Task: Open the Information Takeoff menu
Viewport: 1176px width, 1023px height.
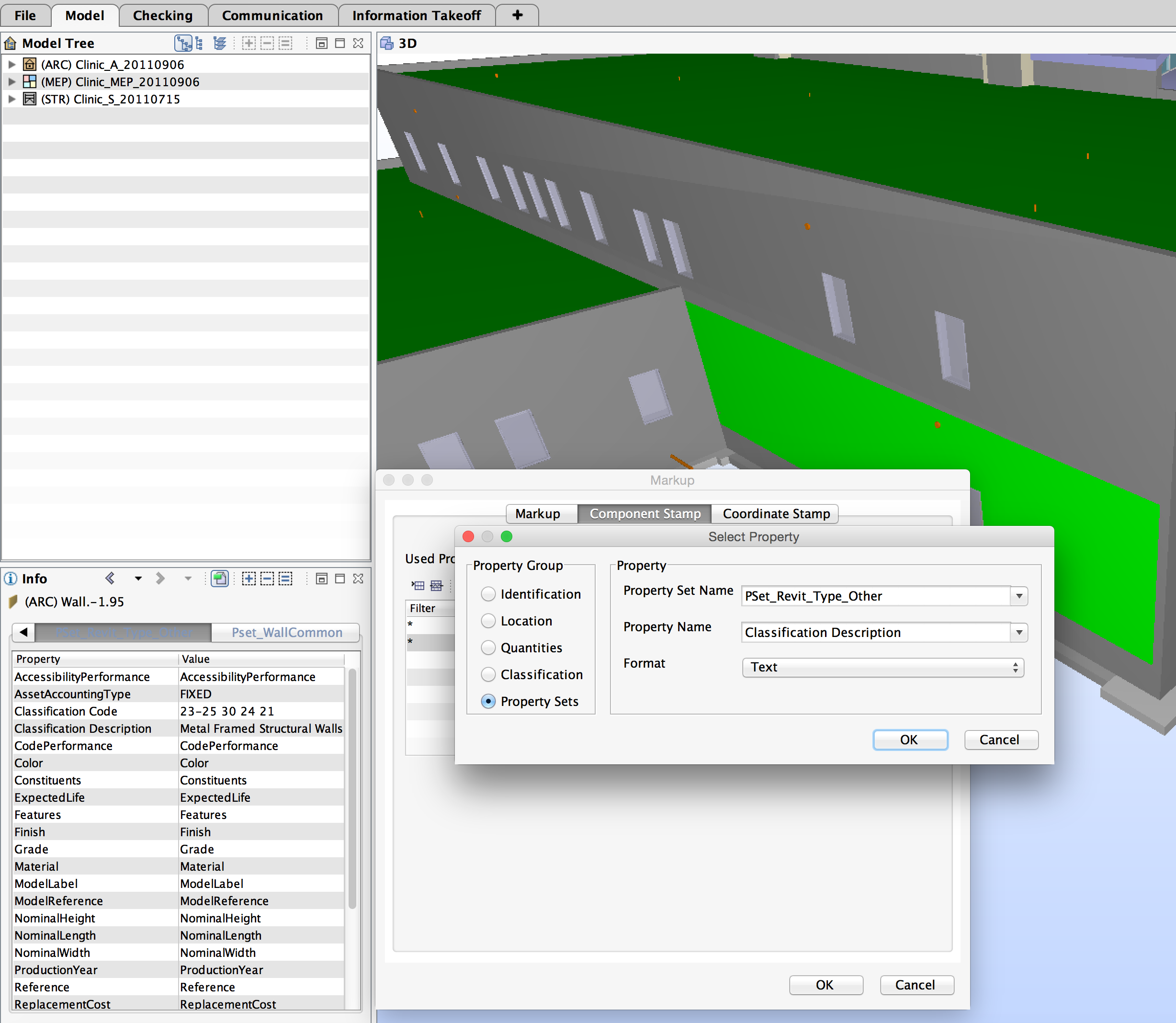Action: [x=417, y=15]
